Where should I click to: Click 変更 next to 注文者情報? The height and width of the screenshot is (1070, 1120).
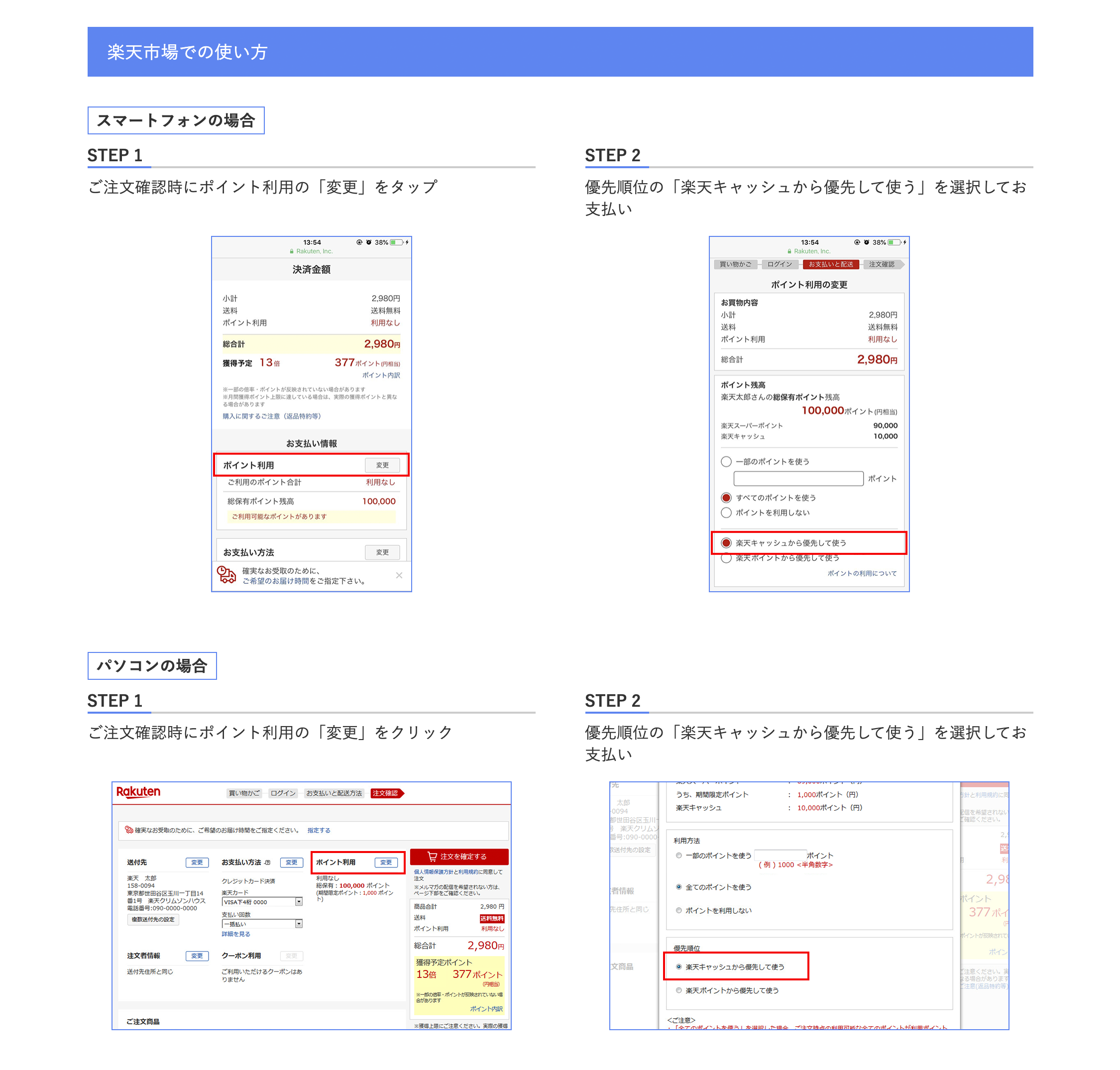point(197,956)
